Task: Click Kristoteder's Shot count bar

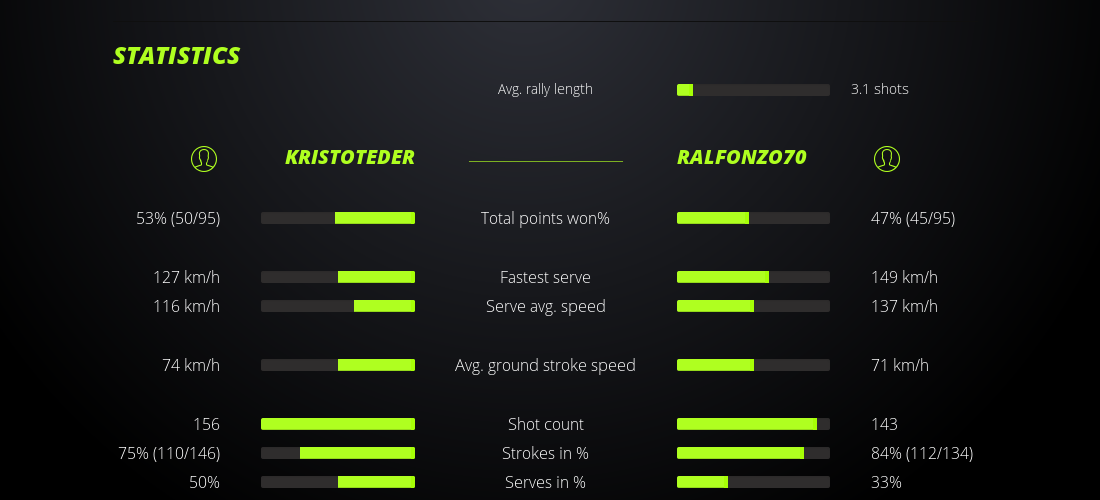Action: [338, 424]
